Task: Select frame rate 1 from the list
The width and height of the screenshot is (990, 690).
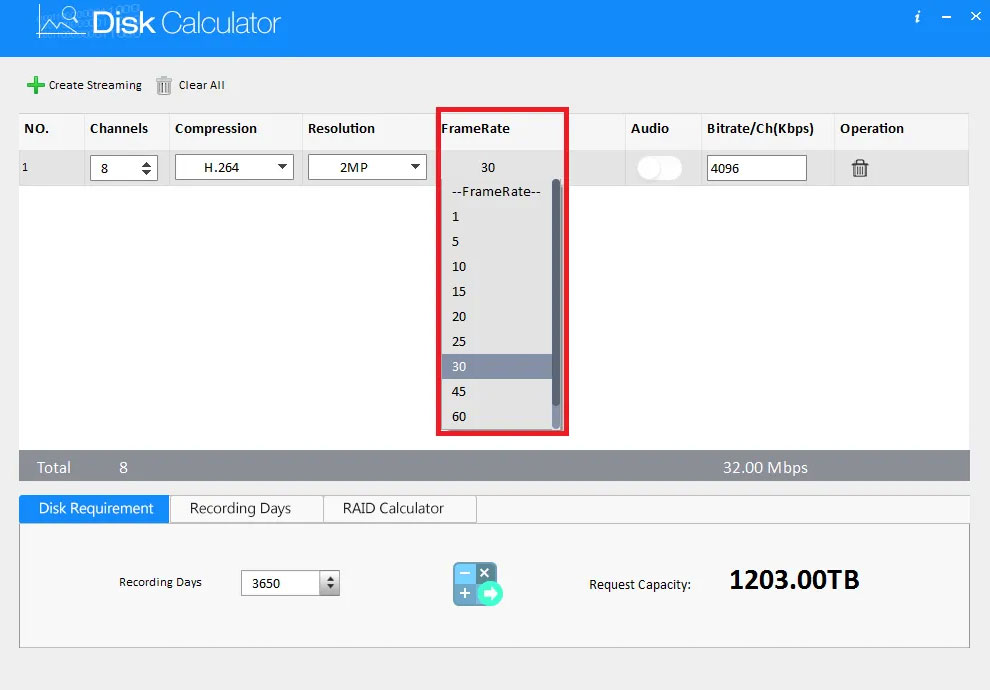Action: click(497, 217)
